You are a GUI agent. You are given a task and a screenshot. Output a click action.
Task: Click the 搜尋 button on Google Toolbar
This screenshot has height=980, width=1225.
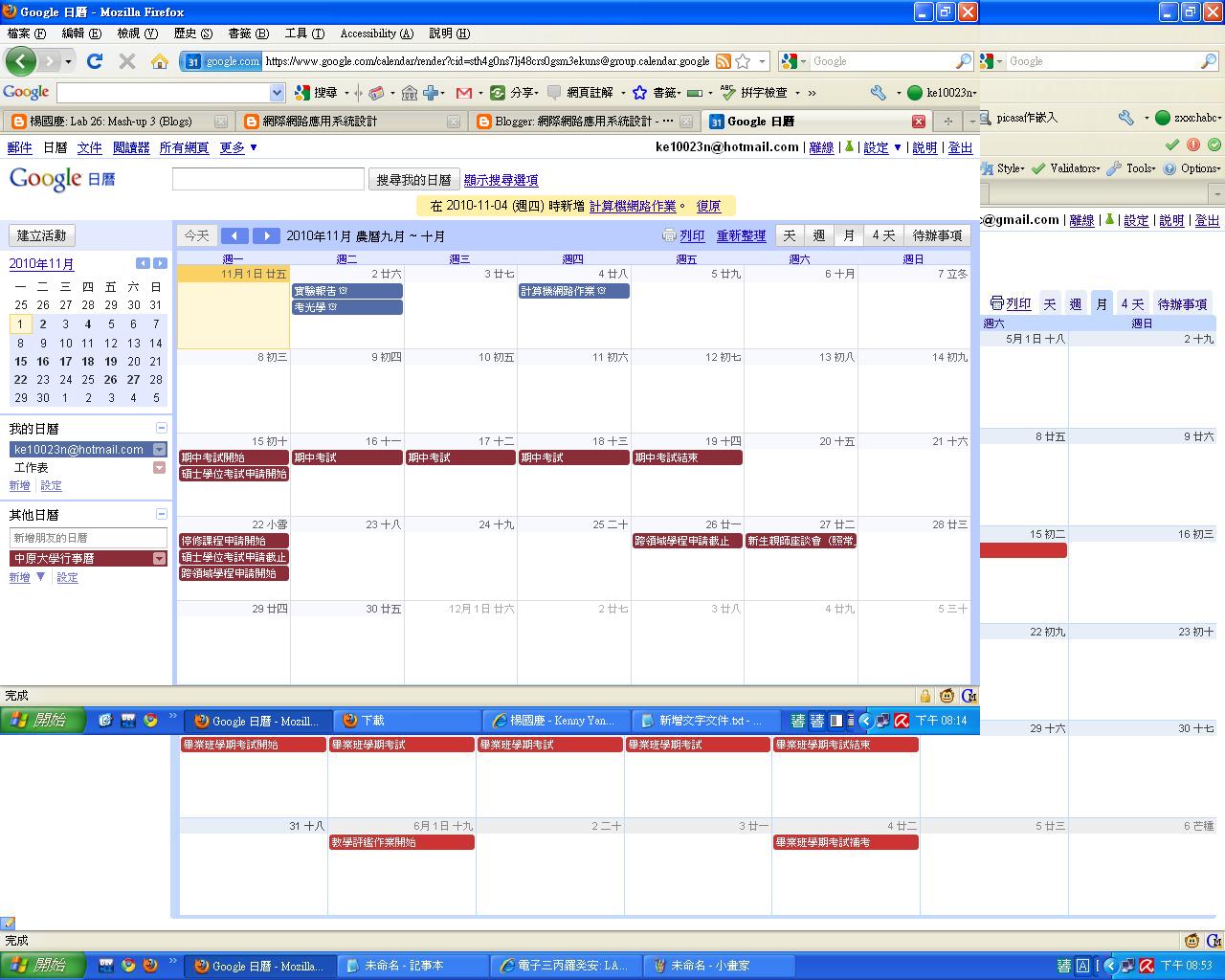[316, 93]
